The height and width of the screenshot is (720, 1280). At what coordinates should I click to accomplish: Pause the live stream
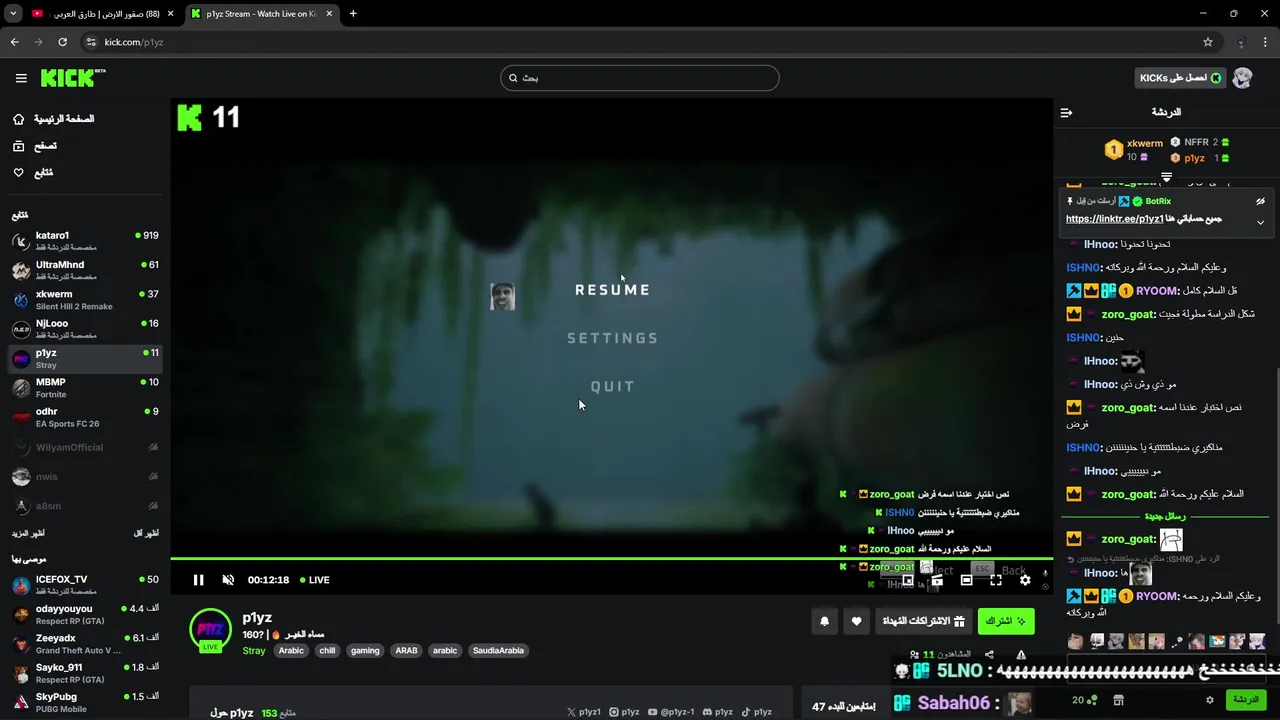198,580
